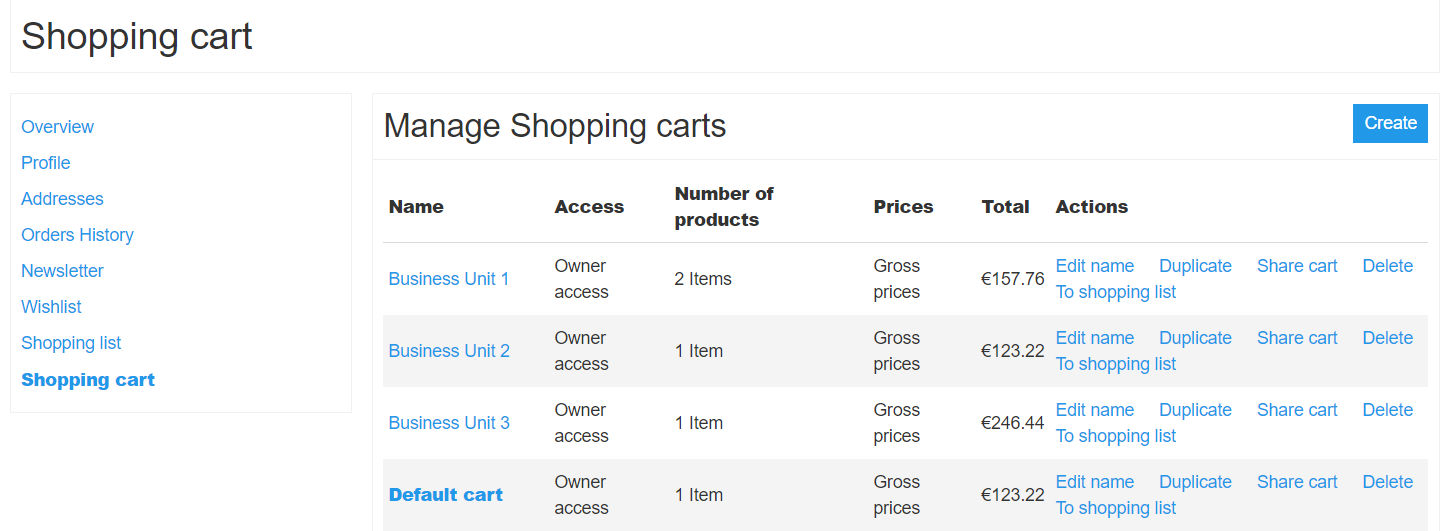The height and width of the screenshot is (531, 1445).
Task: Open the Business Unit 3 cart
Action: point(449,423)
